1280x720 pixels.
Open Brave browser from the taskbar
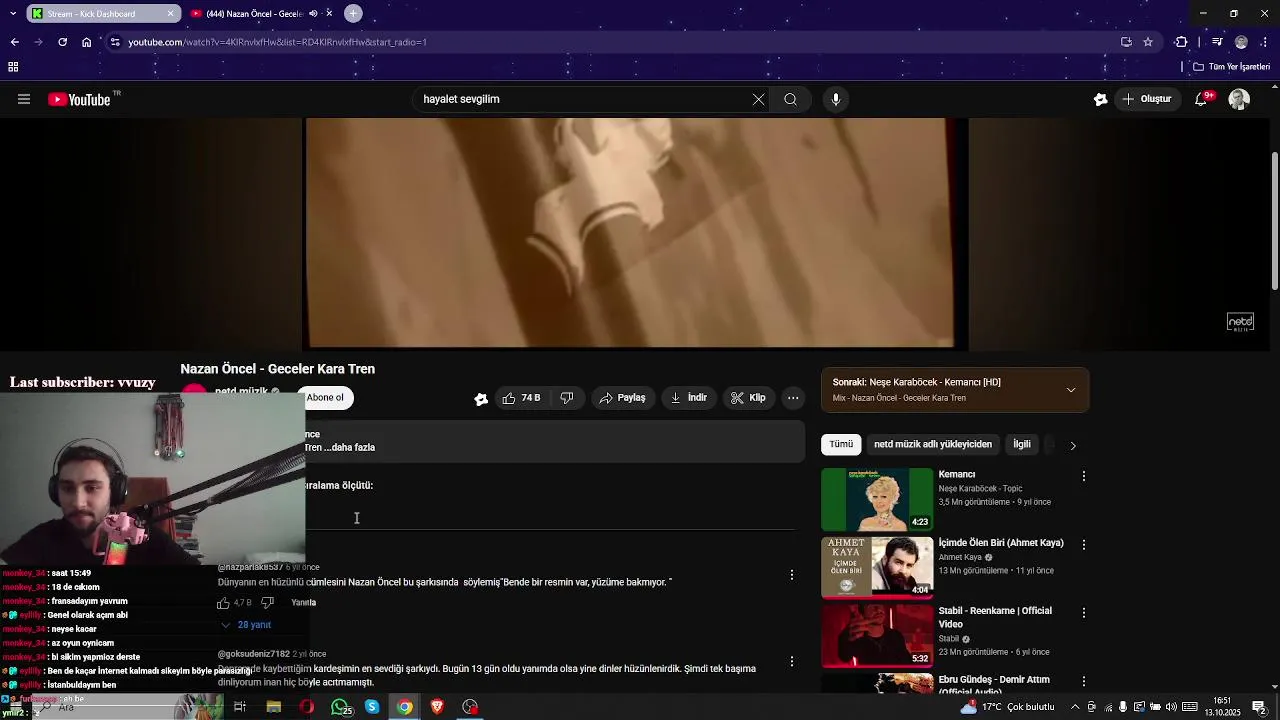point(437,707)
